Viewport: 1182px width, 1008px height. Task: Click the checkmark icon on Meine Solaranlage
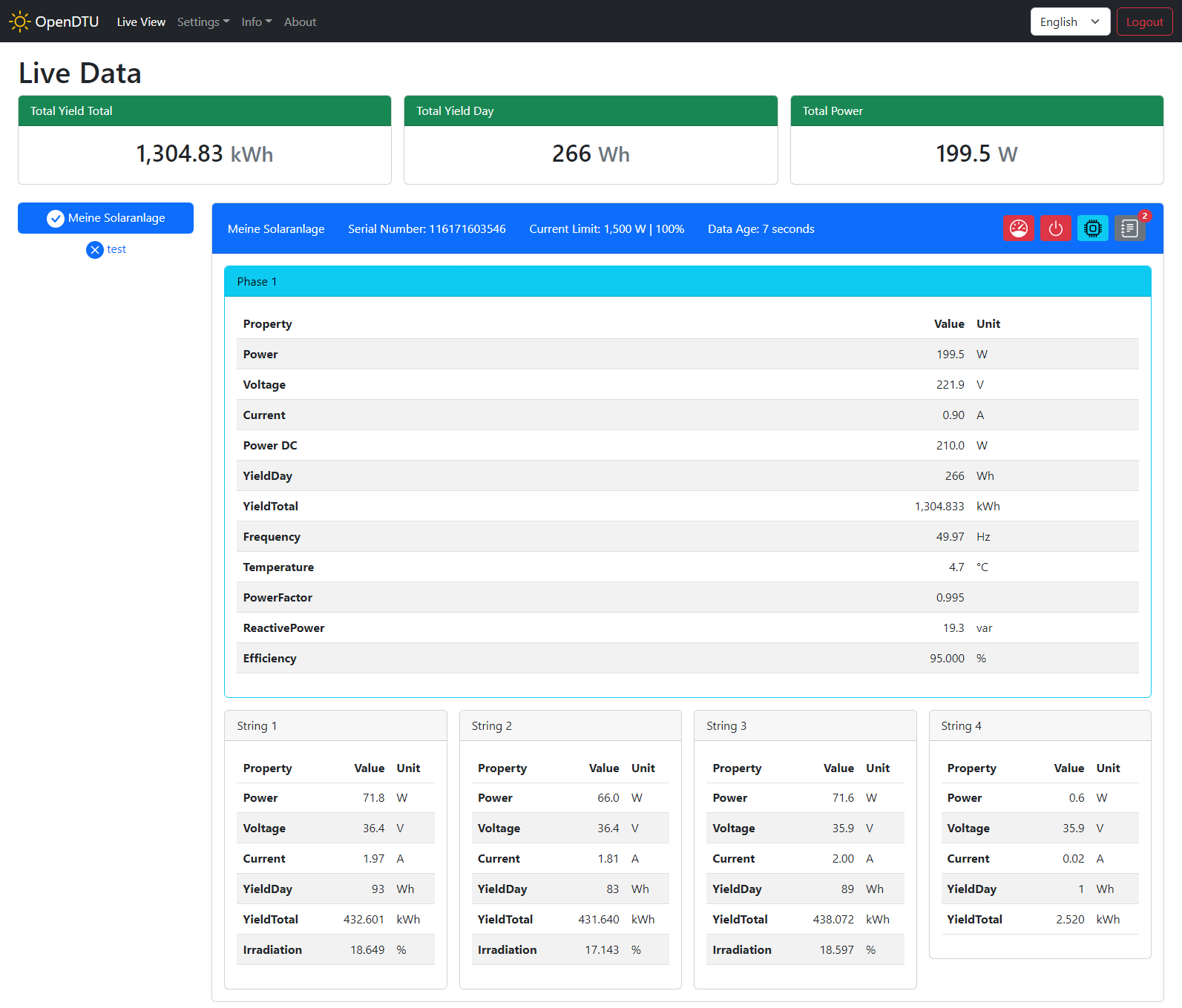click(56, 218)
